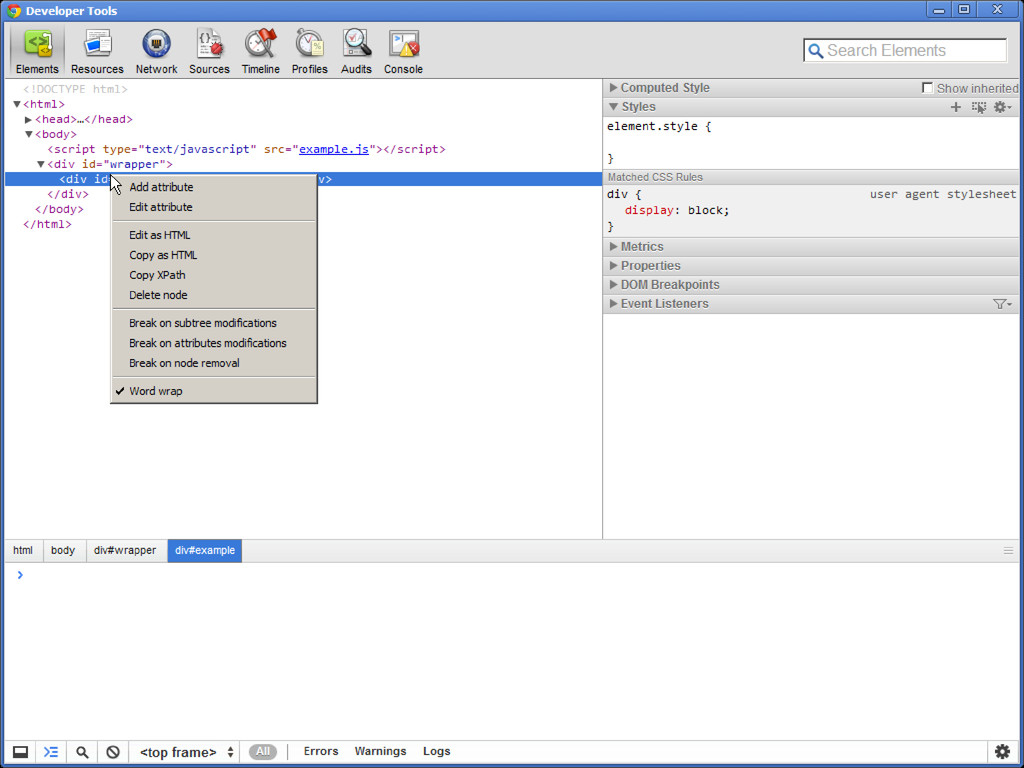The height and width of the screenshot is (768, 1024).
Task: Open the Profiles panel
Action: point(310,52)
